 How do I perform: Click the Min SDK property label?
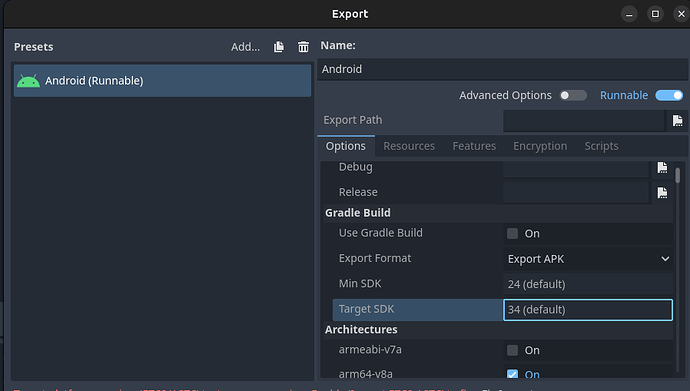point(360,284)
